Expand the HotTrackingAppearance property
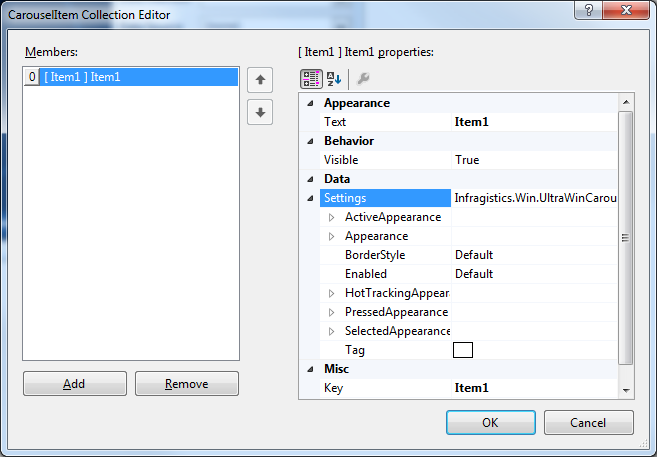This screenshot has height=457, width=657. (333, 293)
